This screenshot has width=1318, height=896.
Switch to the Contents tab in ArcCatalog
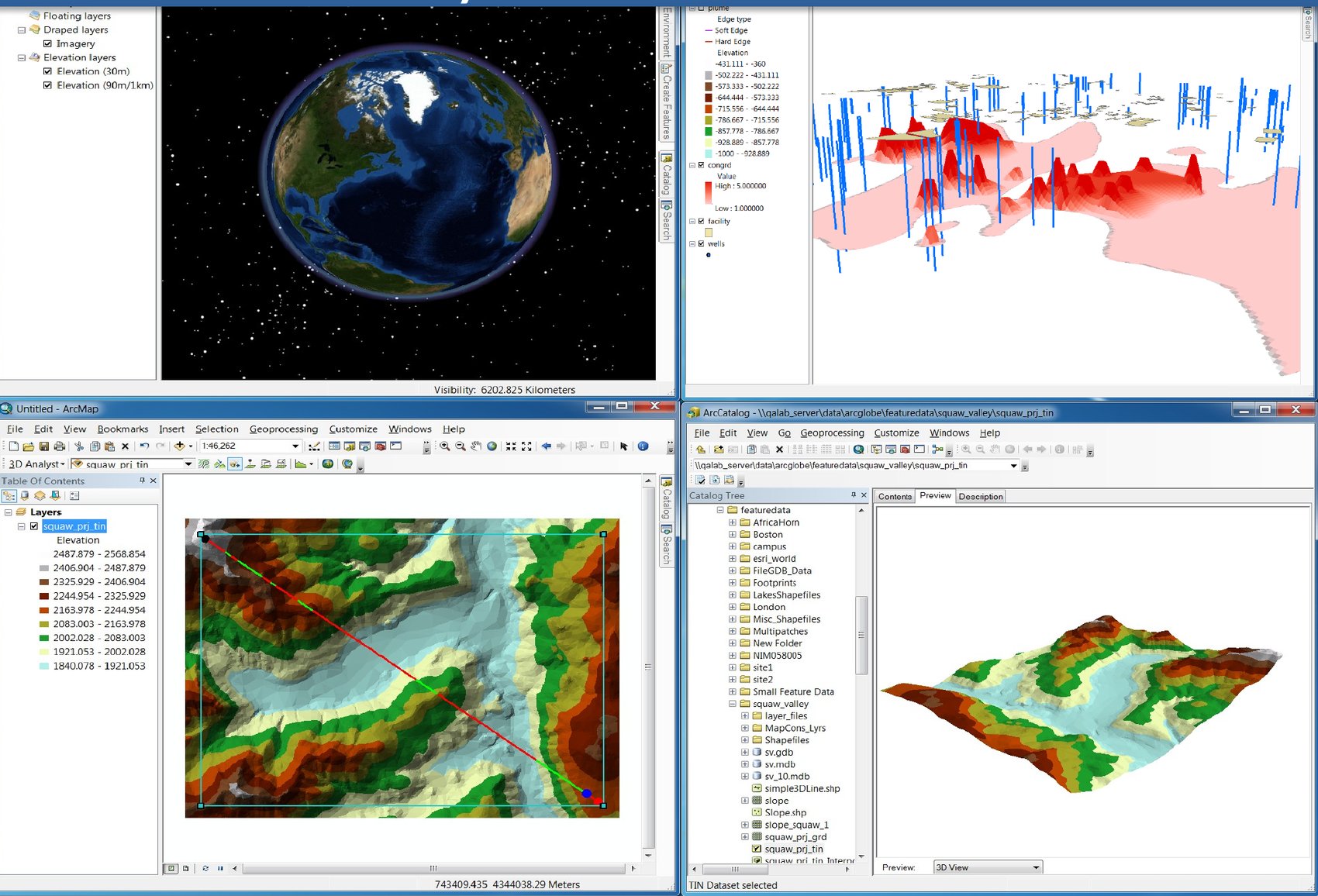[x=895, y=497]
